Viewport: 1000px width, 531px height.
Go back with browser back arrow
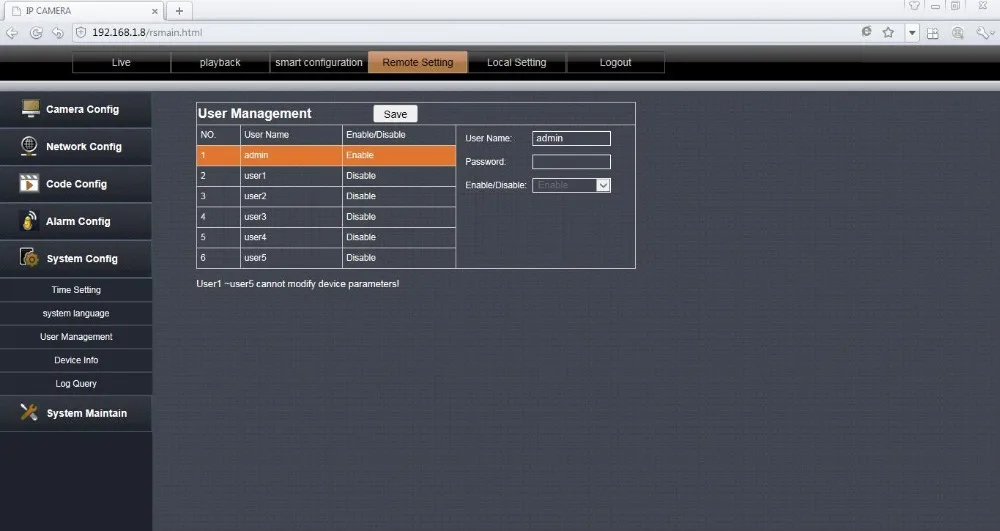[x=12, y=33]
